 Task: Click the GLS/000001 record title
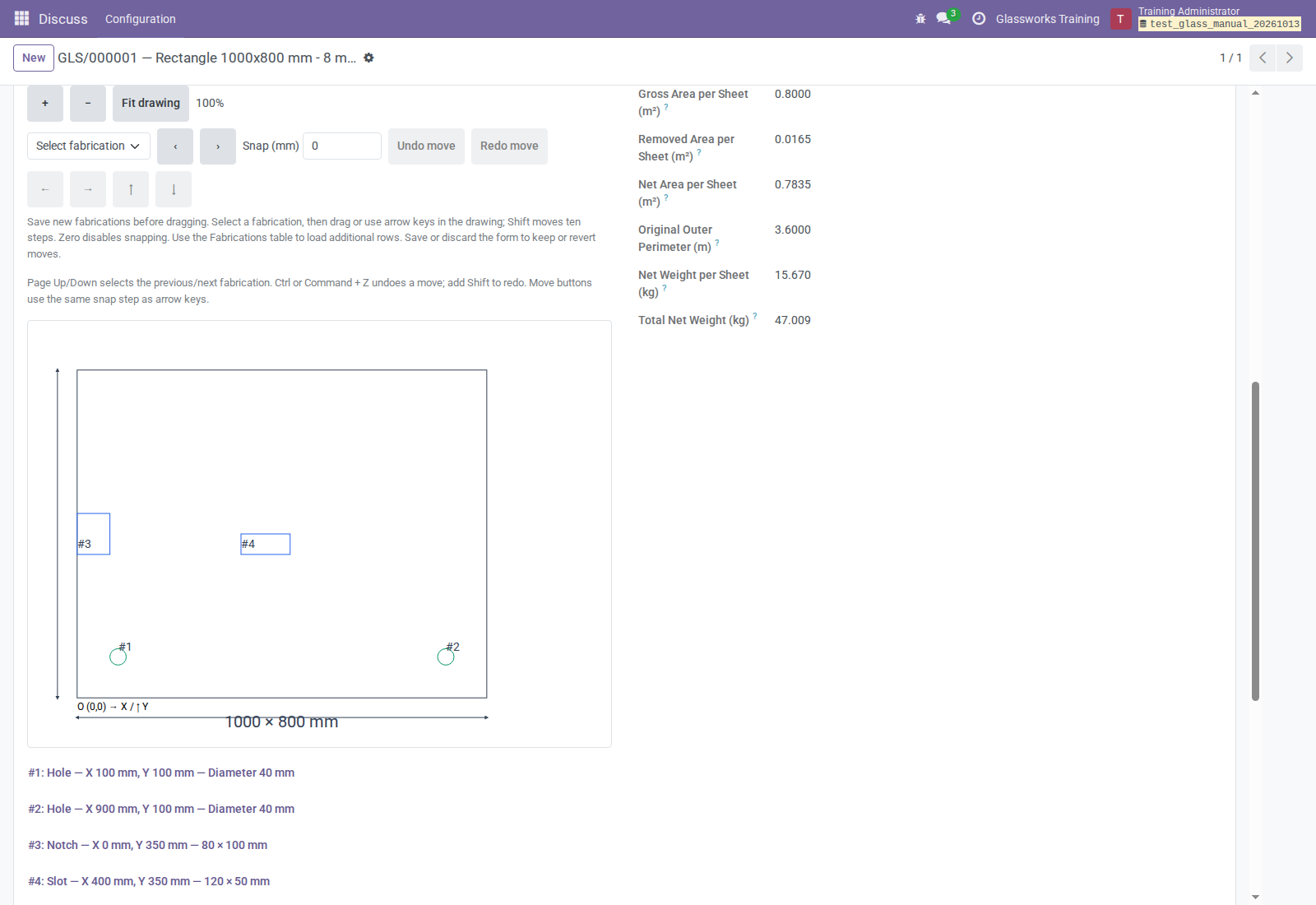point(207,58)
